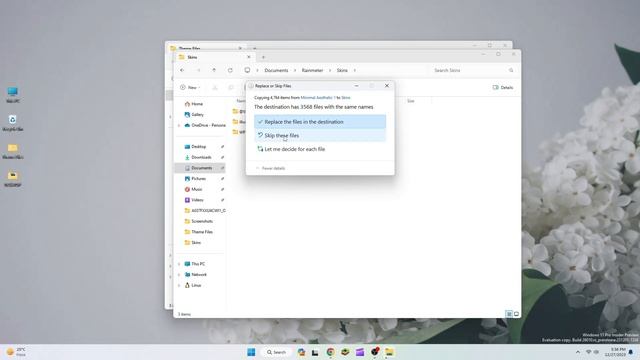Click the taskbar Search box
Viewport: 640px width, 360px height.
pos(276,352)
